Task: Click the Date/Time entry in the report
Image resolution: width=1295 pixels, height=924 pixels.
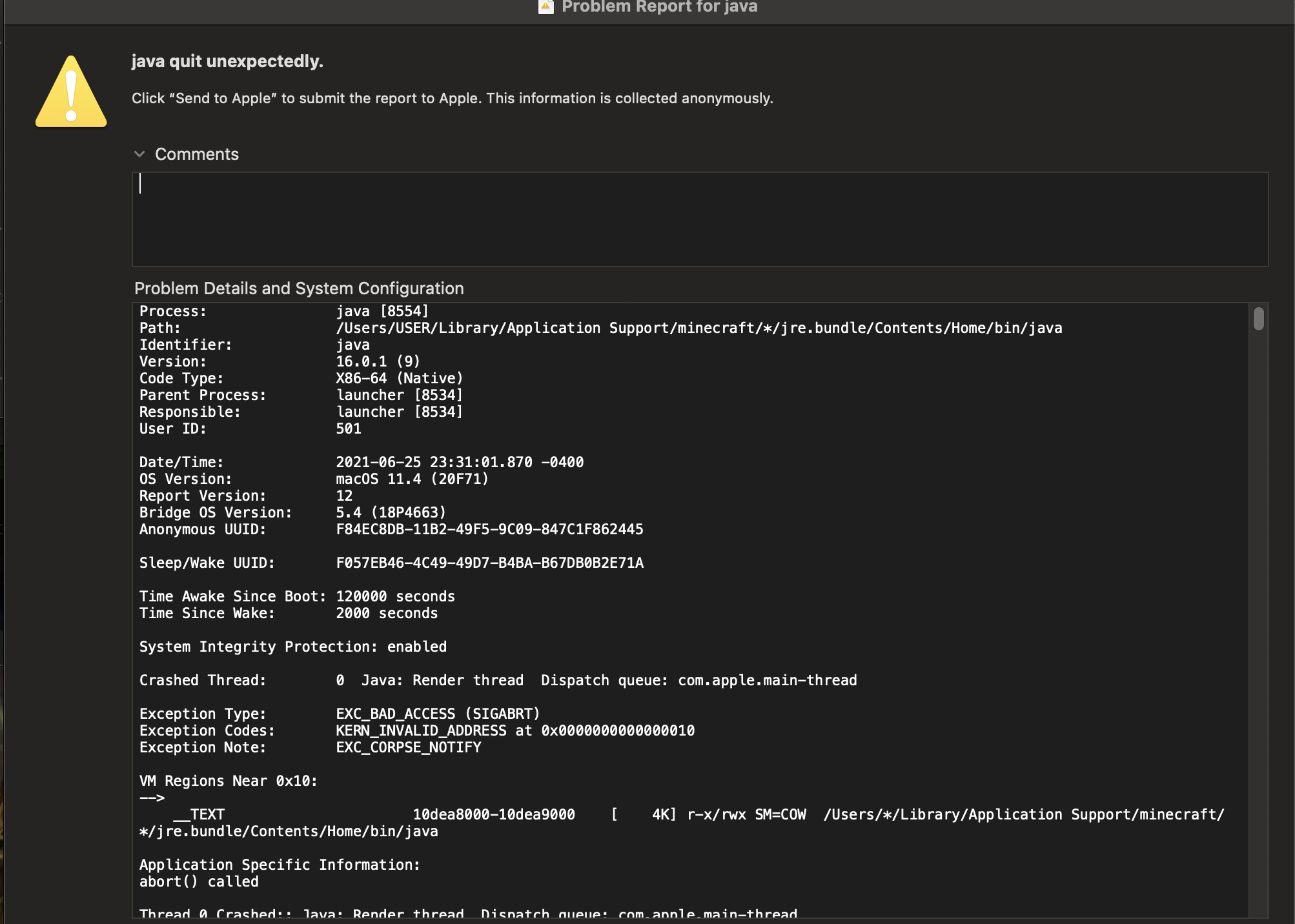Action: [360, 462]
